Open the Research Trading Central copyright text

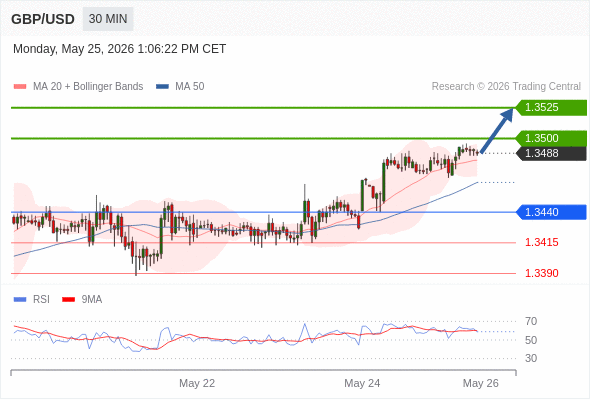pyautogui.click(x=506, y=87)
